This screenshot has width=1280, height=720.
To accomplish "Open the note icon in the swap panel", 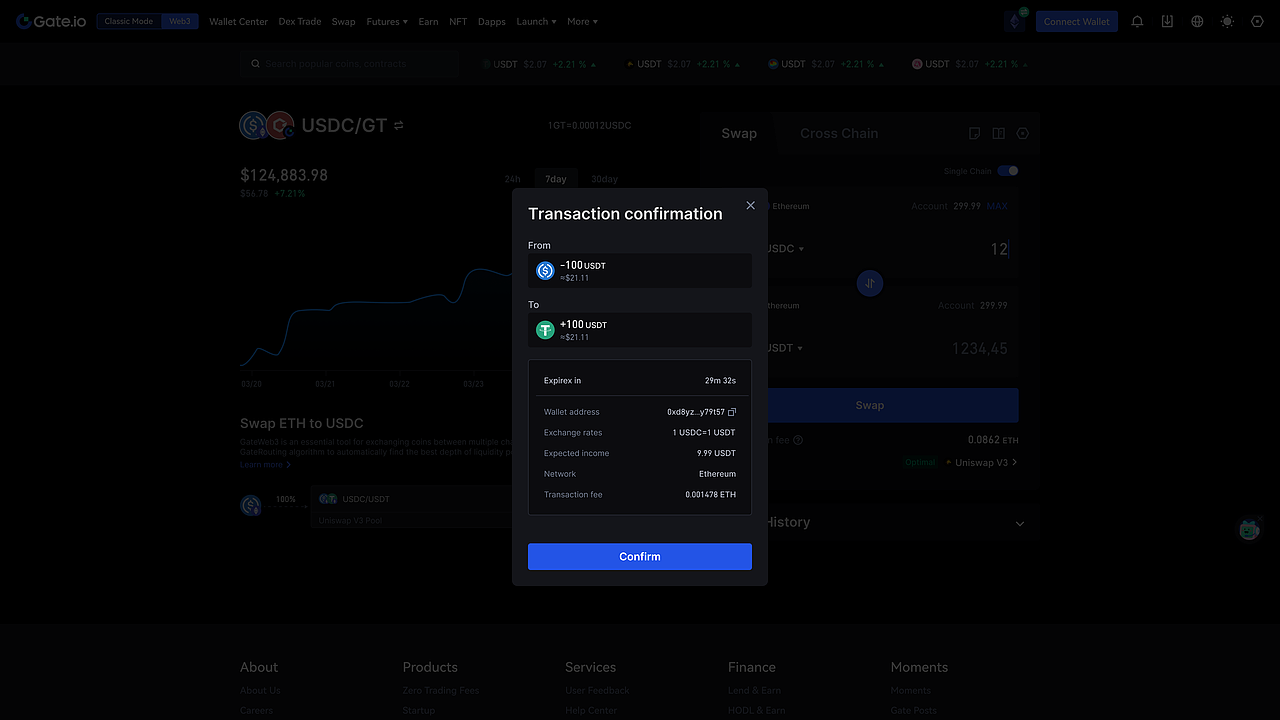I will 975,133.
